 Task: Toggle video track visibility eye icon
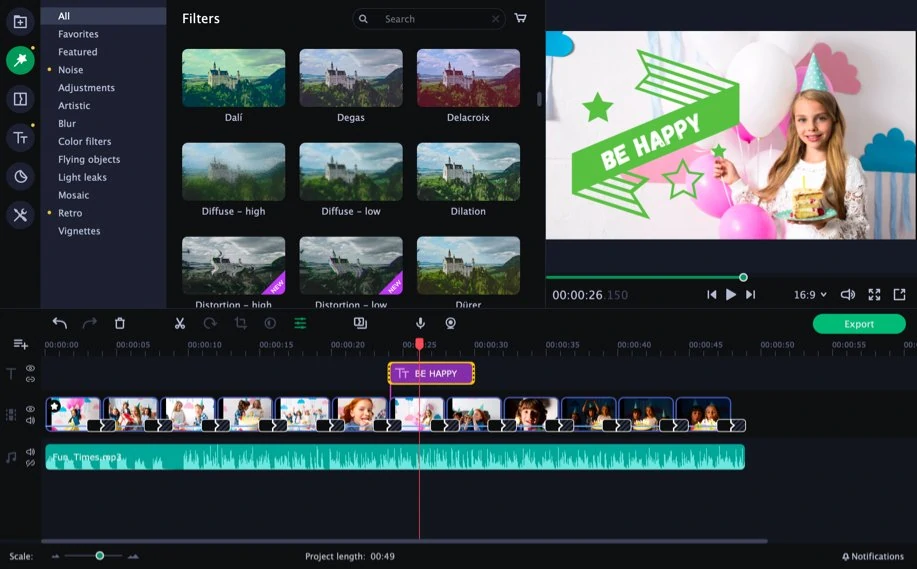(30, 409)
